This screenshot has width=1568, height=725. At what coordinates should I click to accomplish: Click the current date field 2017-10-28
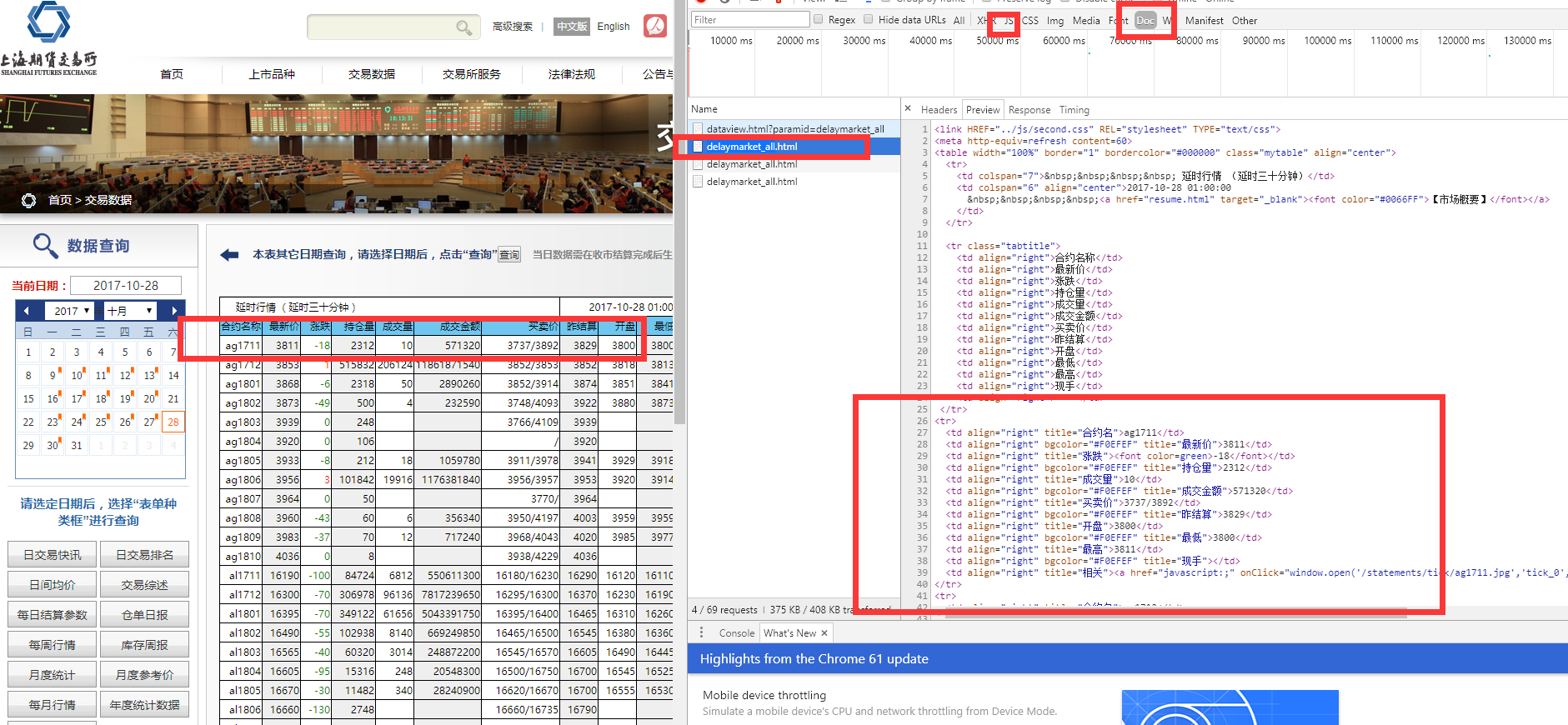click(x=126, y=286)
